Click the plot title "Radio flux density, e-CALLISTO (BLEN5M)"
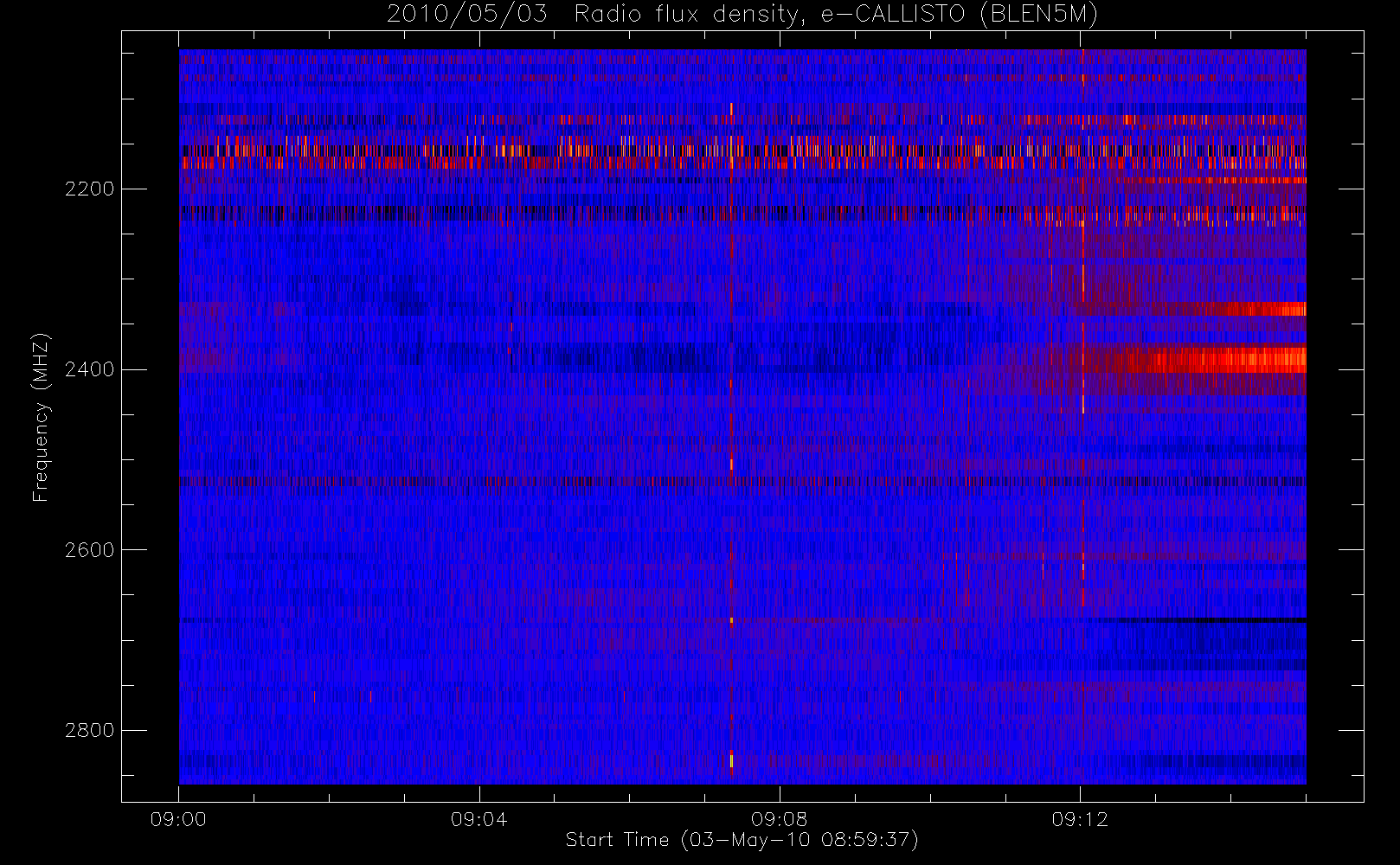This screenshot has width=1400, height=865. click(x=837, y=15)
